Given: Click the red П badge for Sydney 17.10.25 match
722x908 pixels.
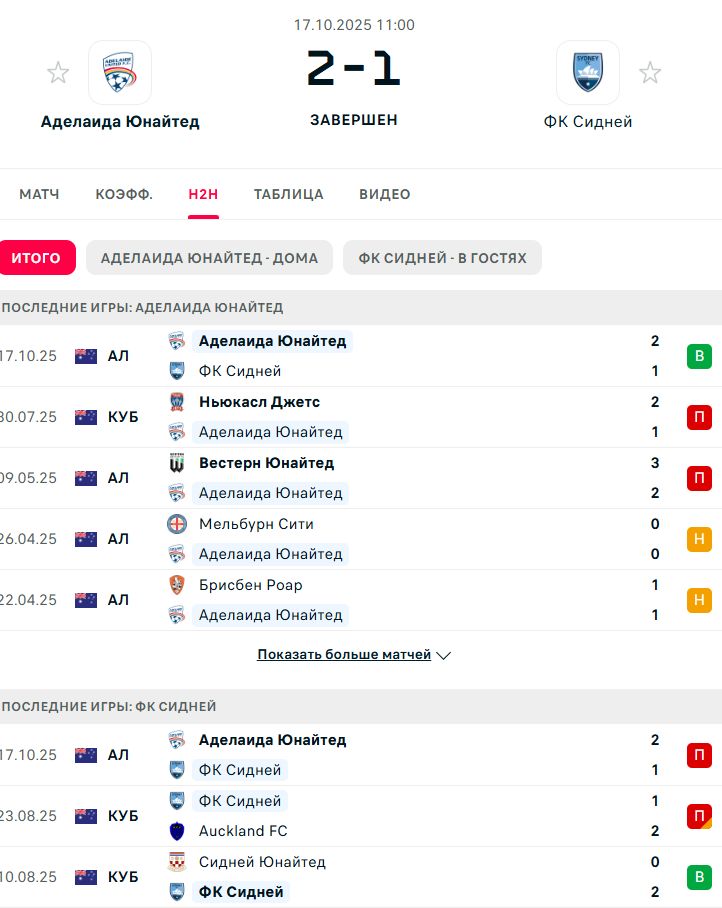Looking at the screenshot, I should 699,755.
